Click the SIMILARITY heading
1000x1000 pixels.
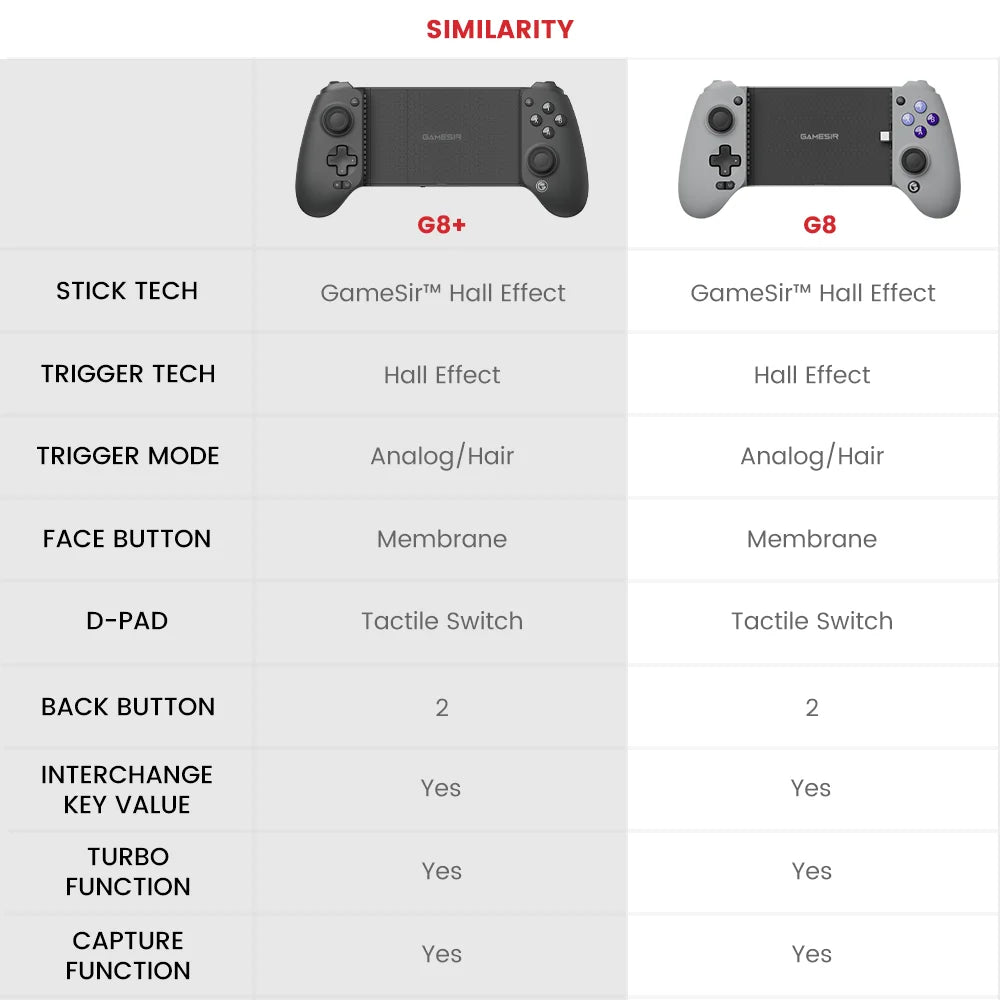click(500, 29)
